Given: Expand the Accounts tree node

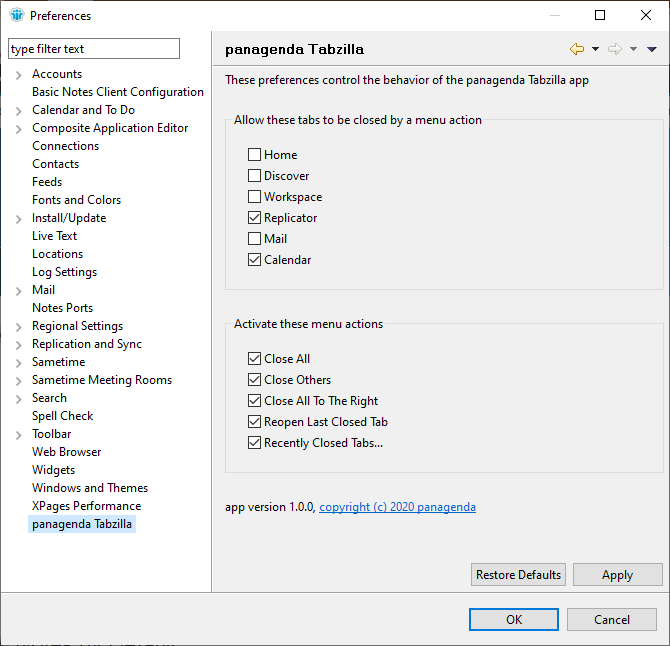Looking at the screenshot, I should pyautogui.click(x=19, y=75).
